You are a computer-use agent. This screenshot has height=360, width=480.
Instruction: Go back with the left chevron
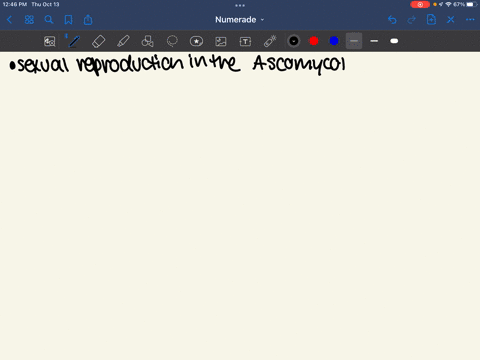coord(9,20)
